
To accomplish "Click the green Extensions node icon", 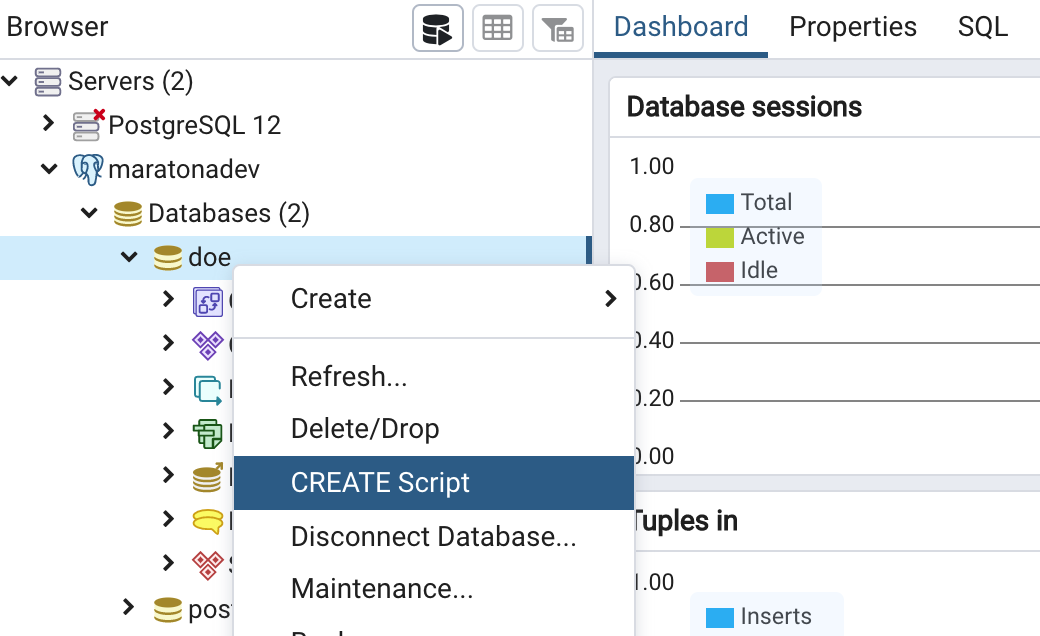I will tap(207, 432).
